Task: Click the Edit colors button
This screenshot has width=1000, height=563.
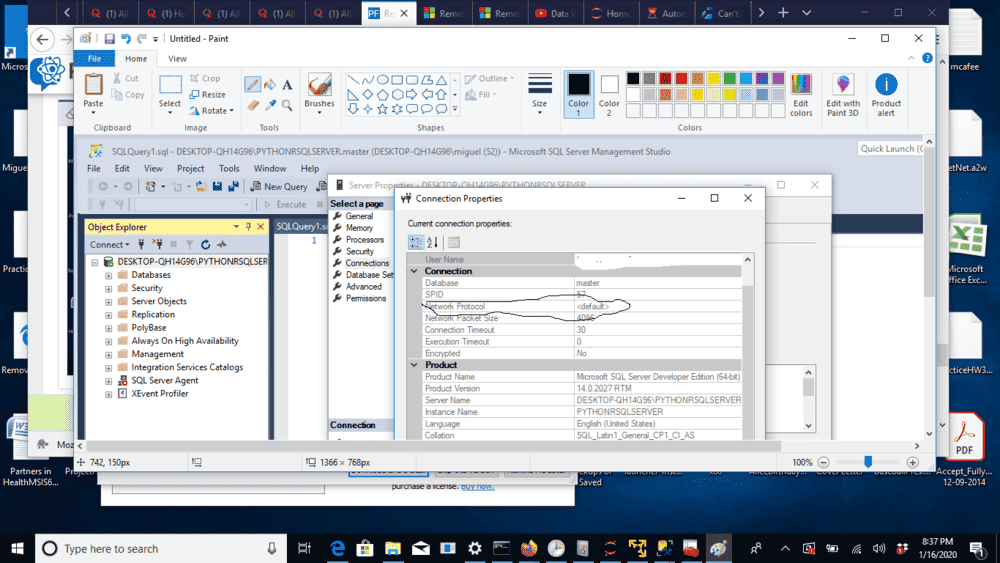Action: coord(801,95)
